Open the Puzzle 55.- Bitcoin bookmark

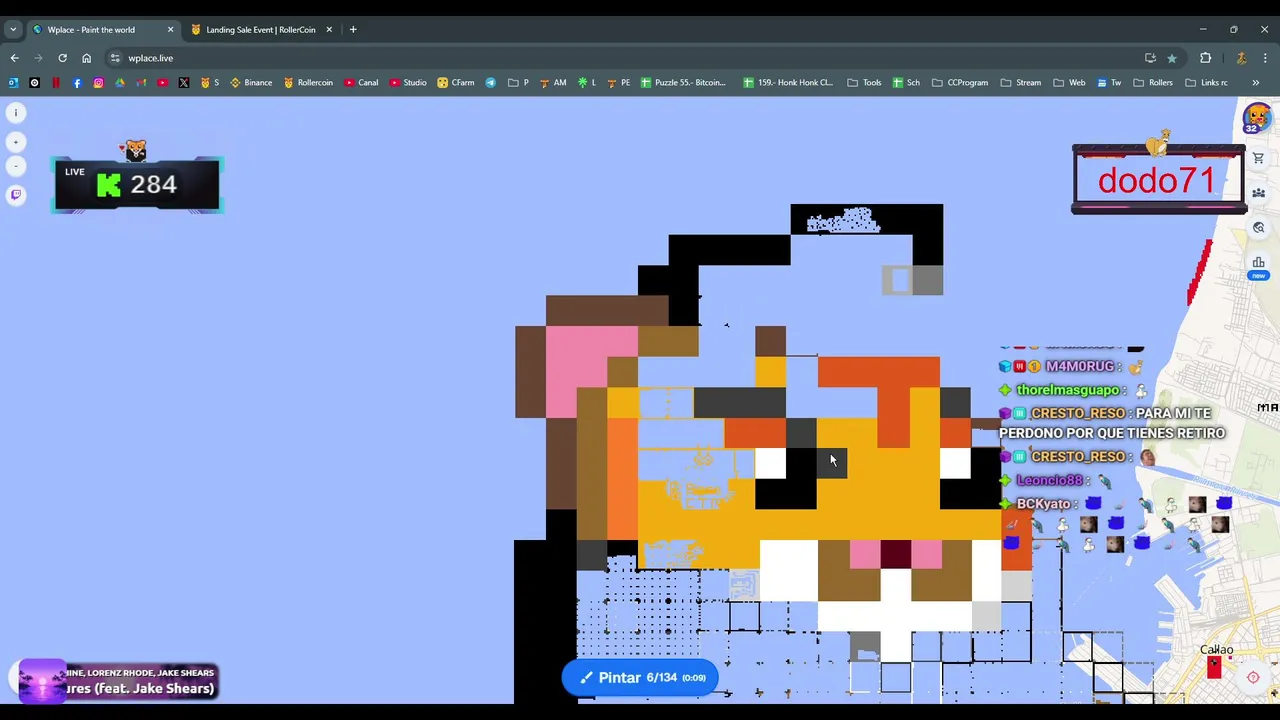[x=683, y=82]
